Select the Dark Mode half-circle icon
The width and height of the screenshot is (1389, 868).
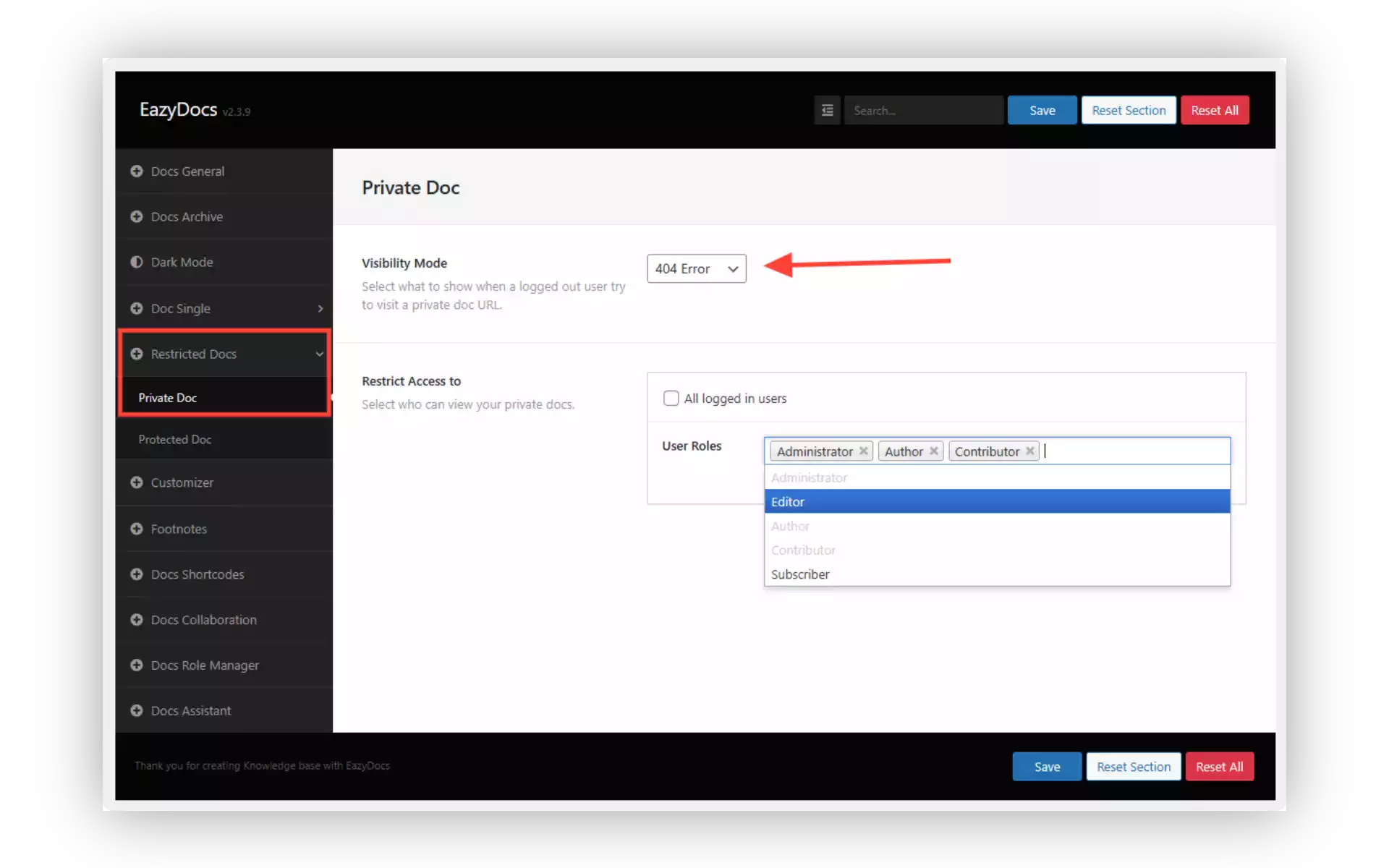coord(137,262)
